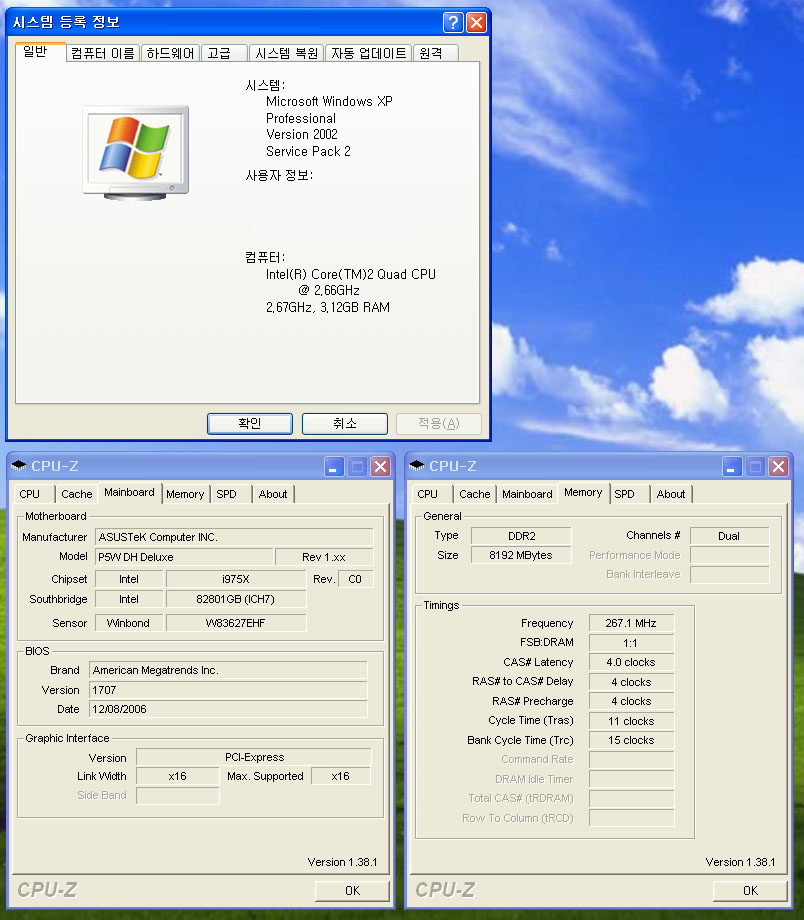The width and height of the screenshot is (804, 920).
Task: Click the chipset revision value C0
Action: coord(356,579)
